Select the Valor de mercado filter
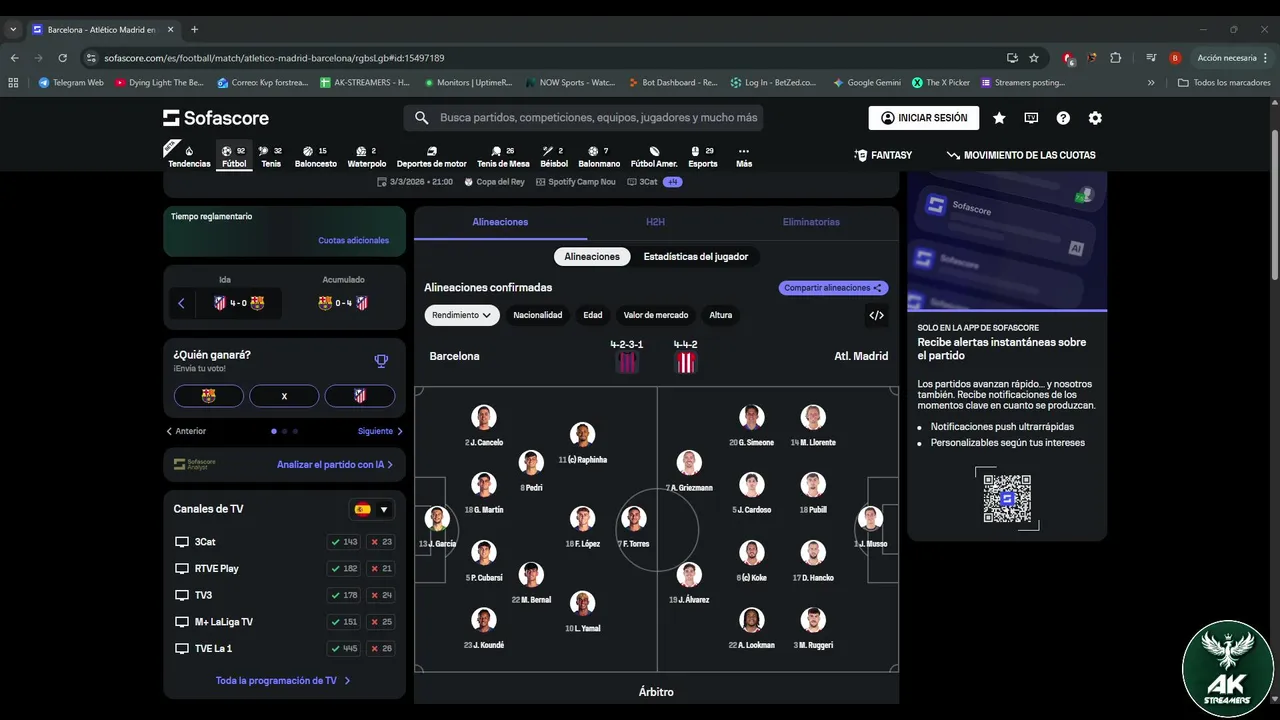Viewport: 1280px width, 720px height. (x=656, y=315)
